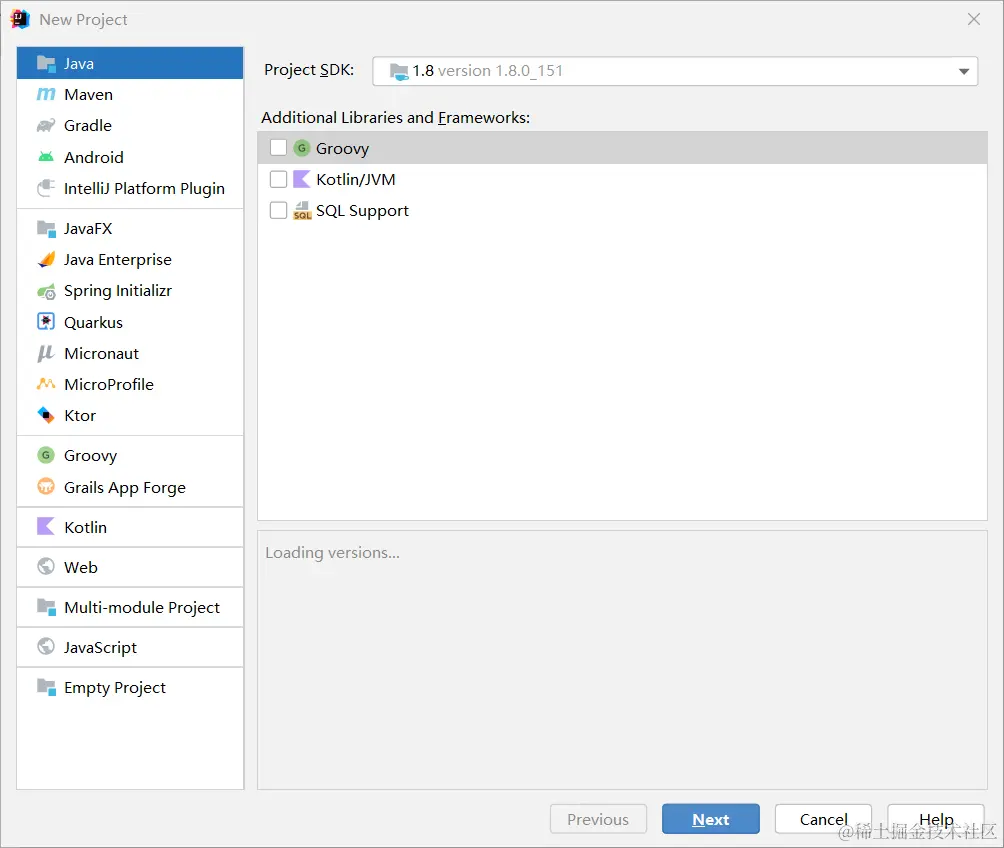This screenshot has width=1004, height=848.
Task: Select Maven project type
Action: click(130, 94)
